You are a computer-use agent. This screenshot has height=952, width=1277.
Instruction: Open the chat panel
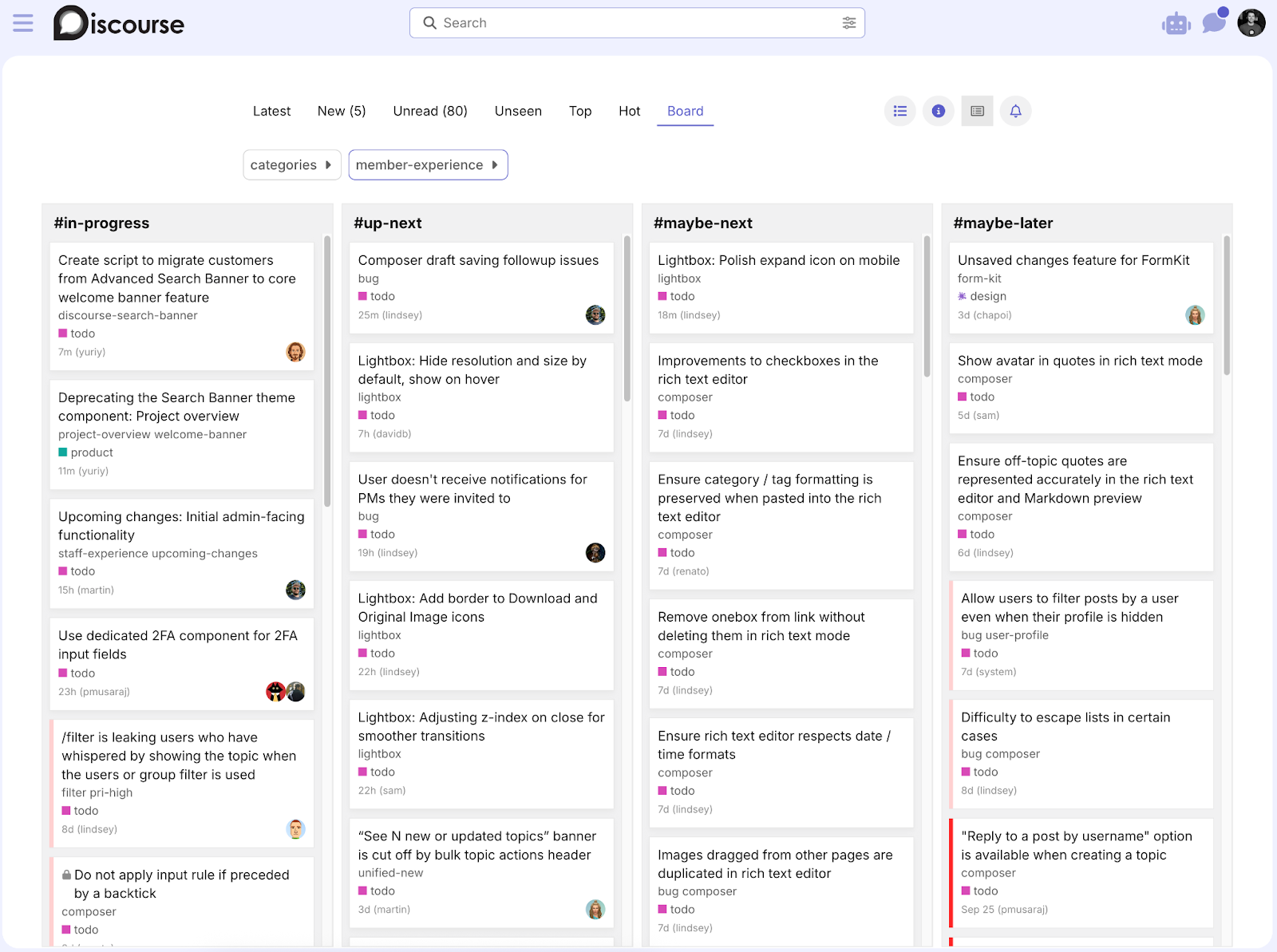click(x=1213, y=23)
